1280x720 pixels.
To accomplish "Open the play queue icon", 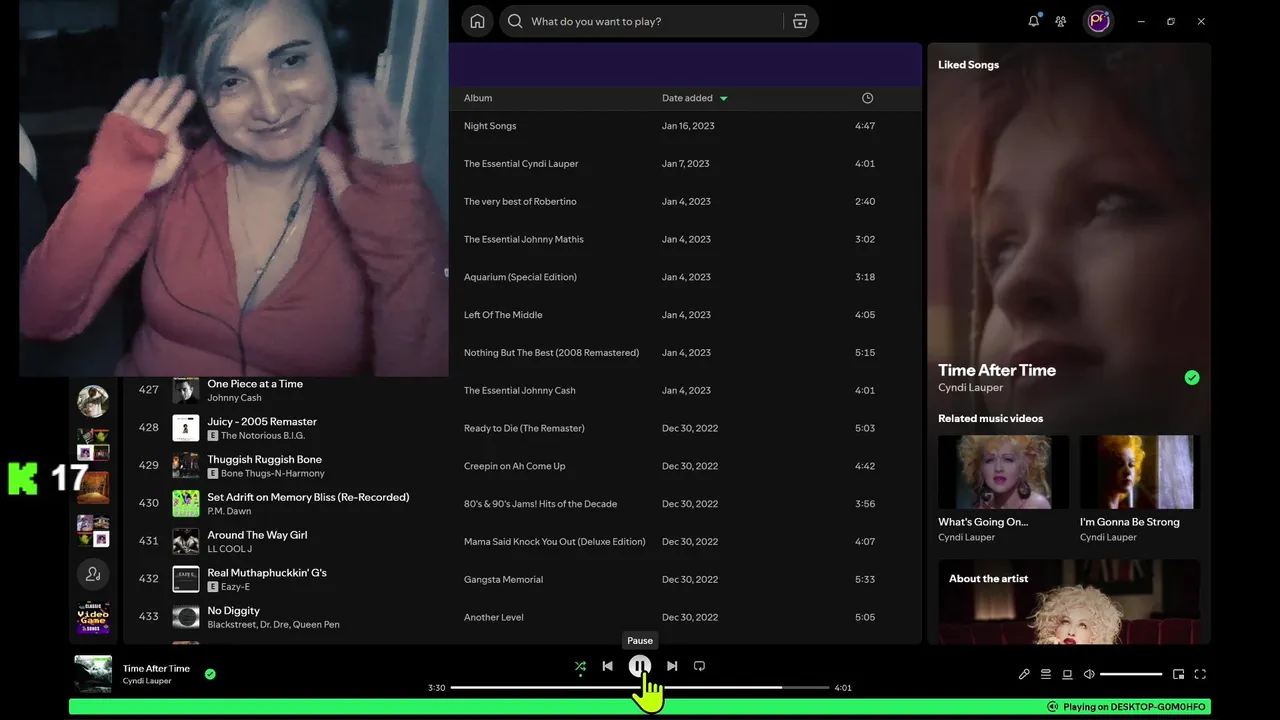I will click(1046, 674).
